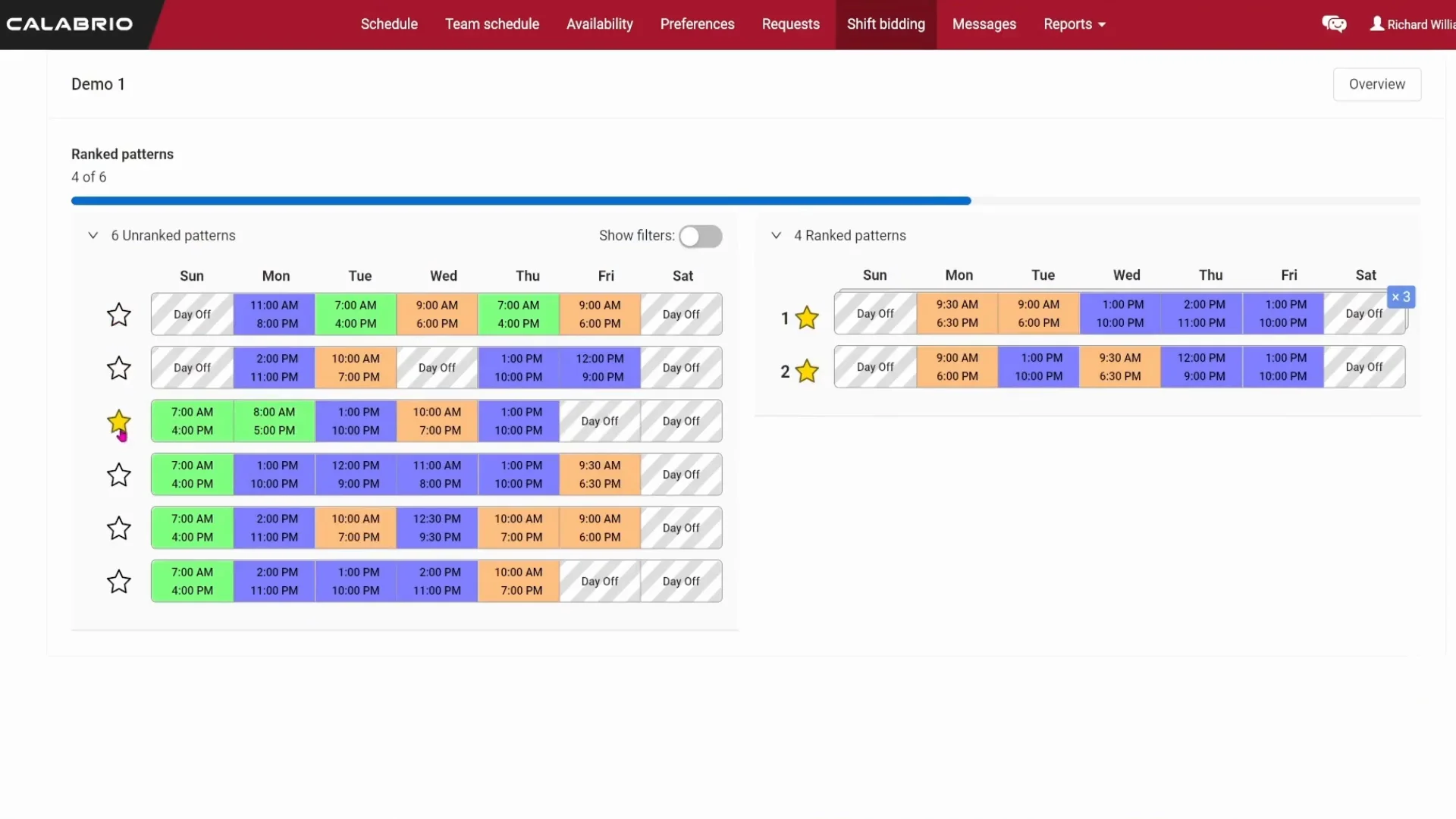
Task: Click the chat bubble icon in top navigation
Action: coord(1335,24)
